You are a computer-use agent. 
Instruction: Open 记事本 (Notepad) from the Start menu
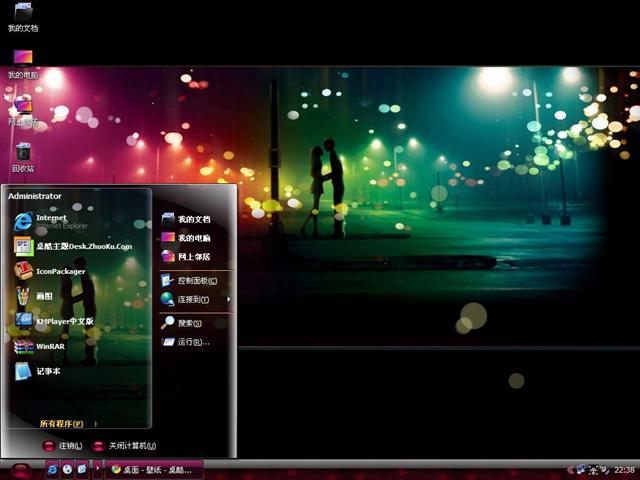(47, 371)
